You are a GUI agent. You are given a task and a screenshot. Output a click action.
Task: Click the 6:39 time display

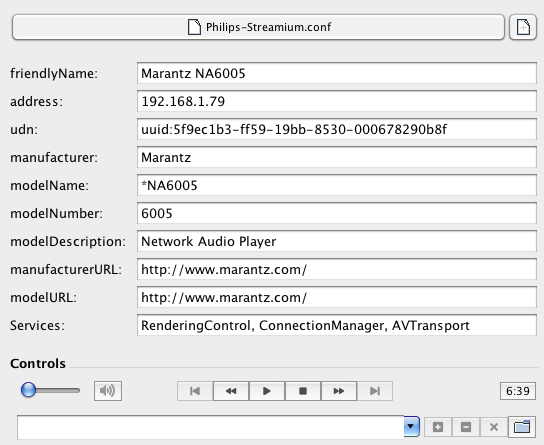pos(518,391)
